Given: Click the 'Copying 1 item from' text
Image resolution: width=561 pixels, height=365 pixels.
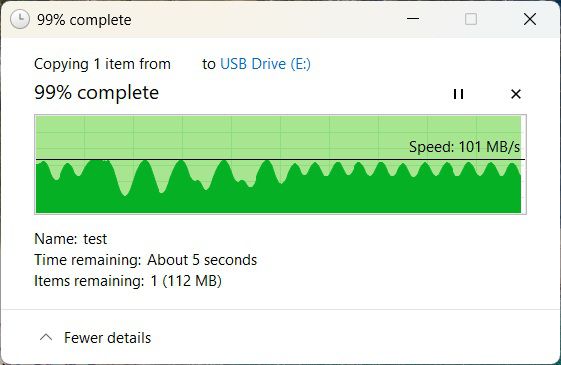Looking at the screenshot, I should (x=102, y=64).
